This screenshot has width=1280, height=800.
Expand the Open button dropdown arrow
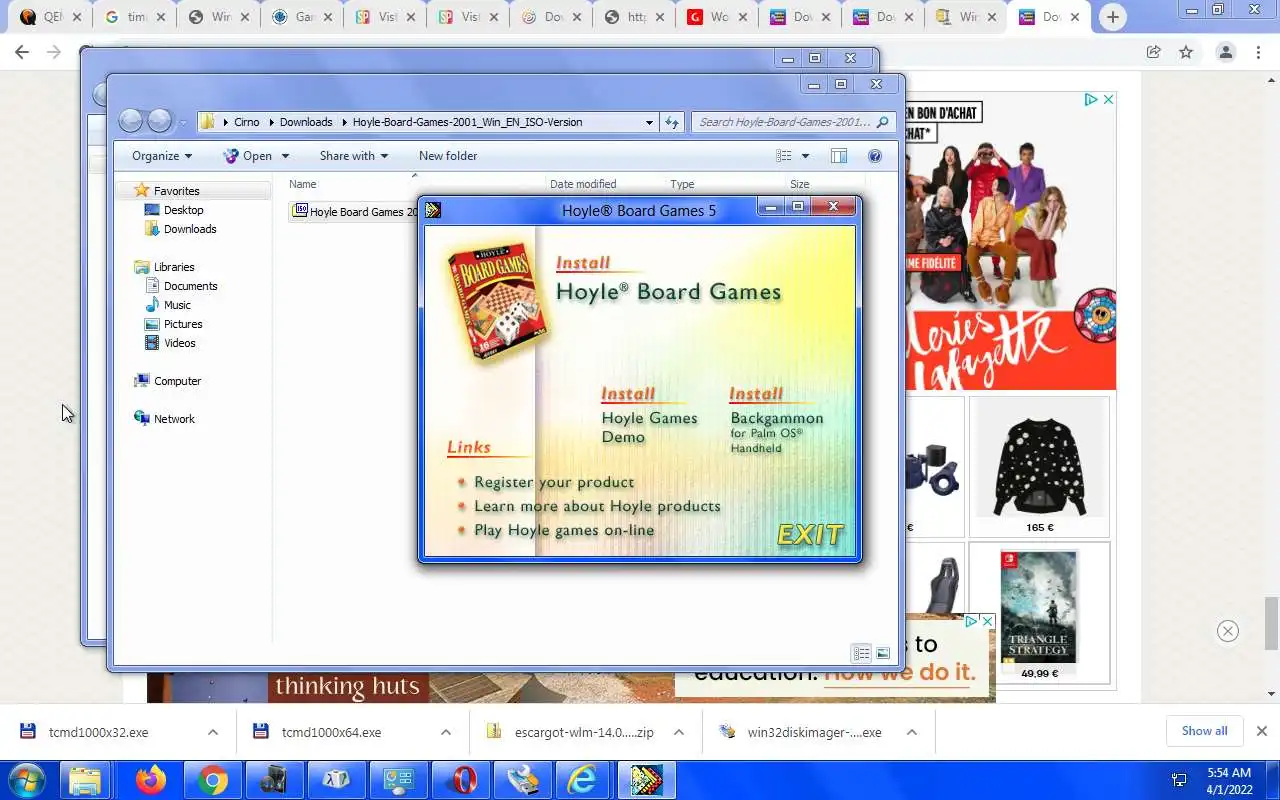tap(285, 156)
